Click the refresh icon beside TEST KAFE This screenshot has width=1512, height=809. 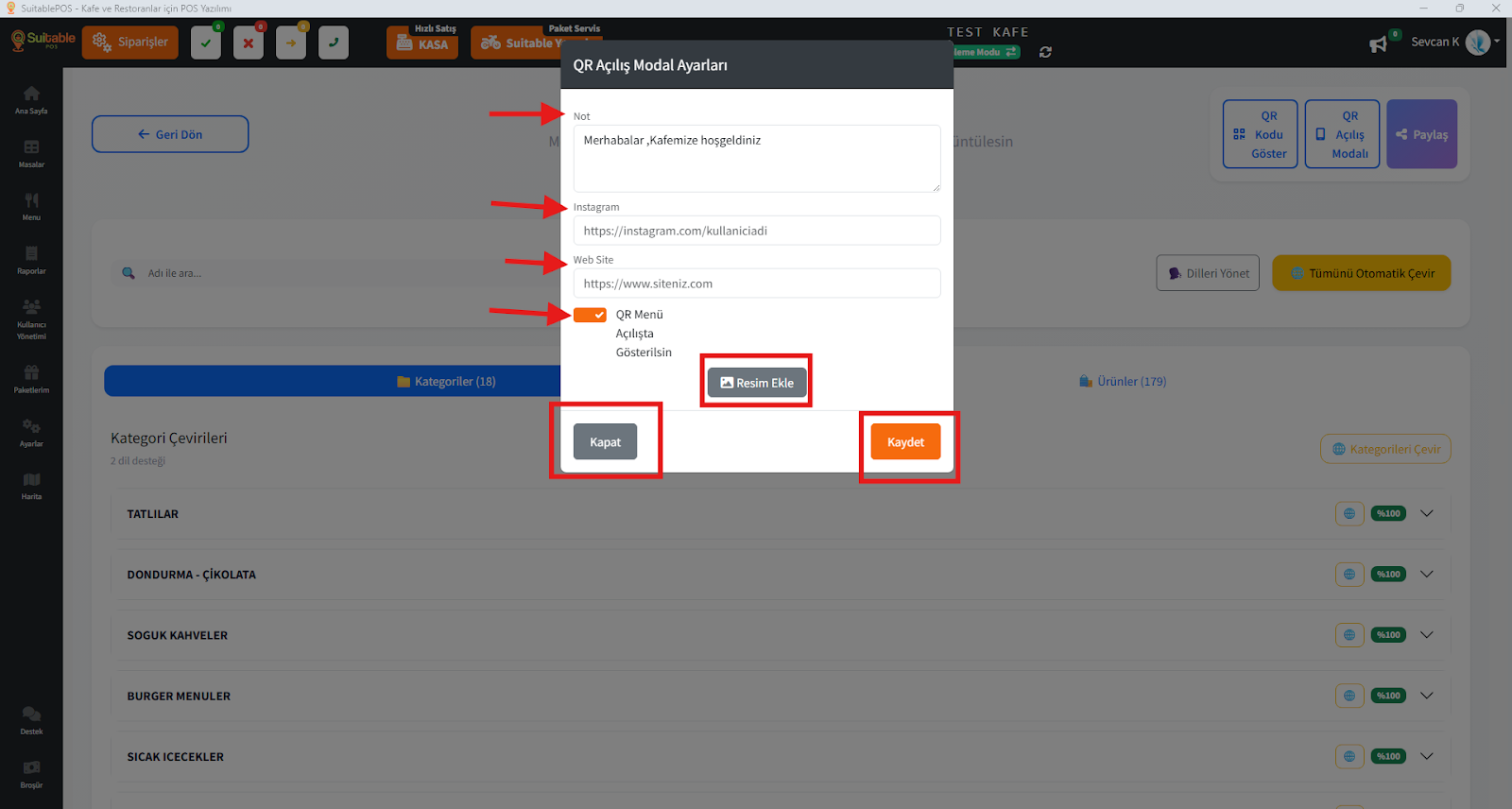(x=1045, y=52)
